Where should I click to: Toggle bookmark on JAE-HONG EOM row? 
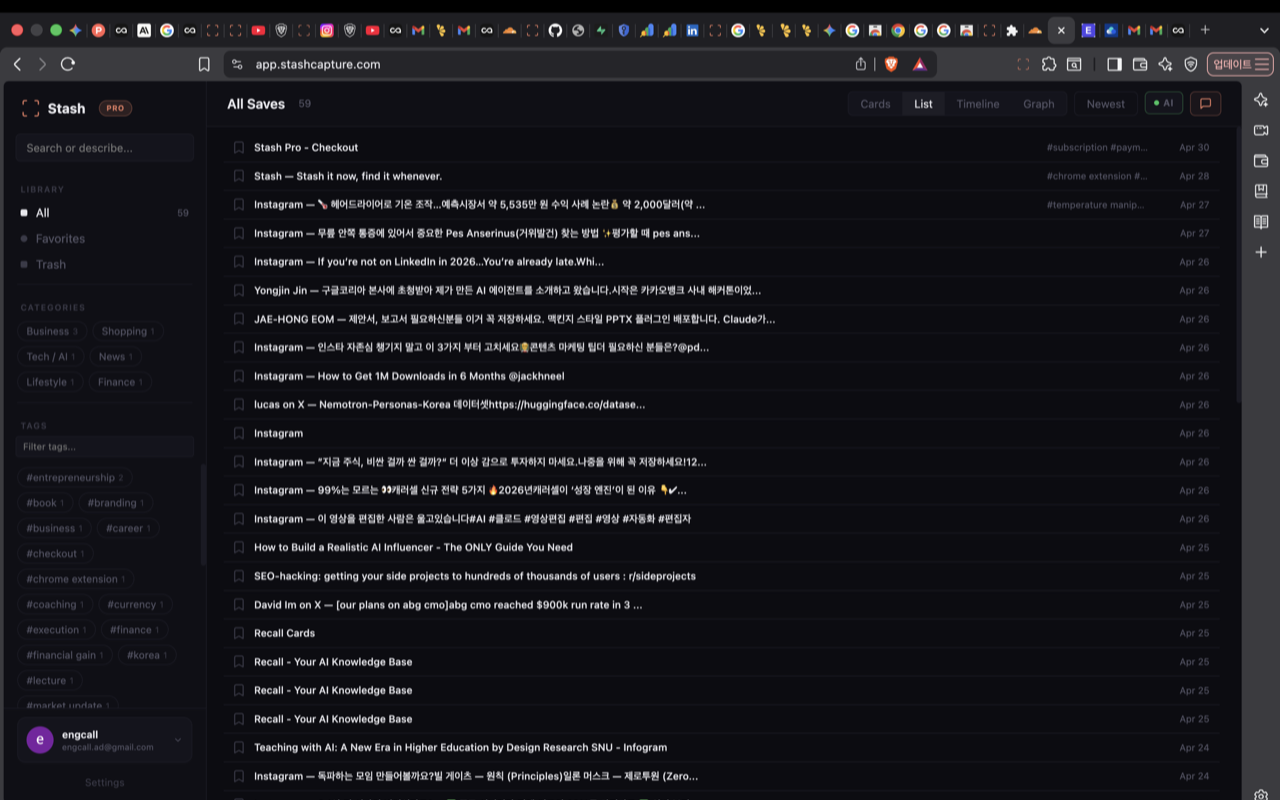tap(239, 319)
